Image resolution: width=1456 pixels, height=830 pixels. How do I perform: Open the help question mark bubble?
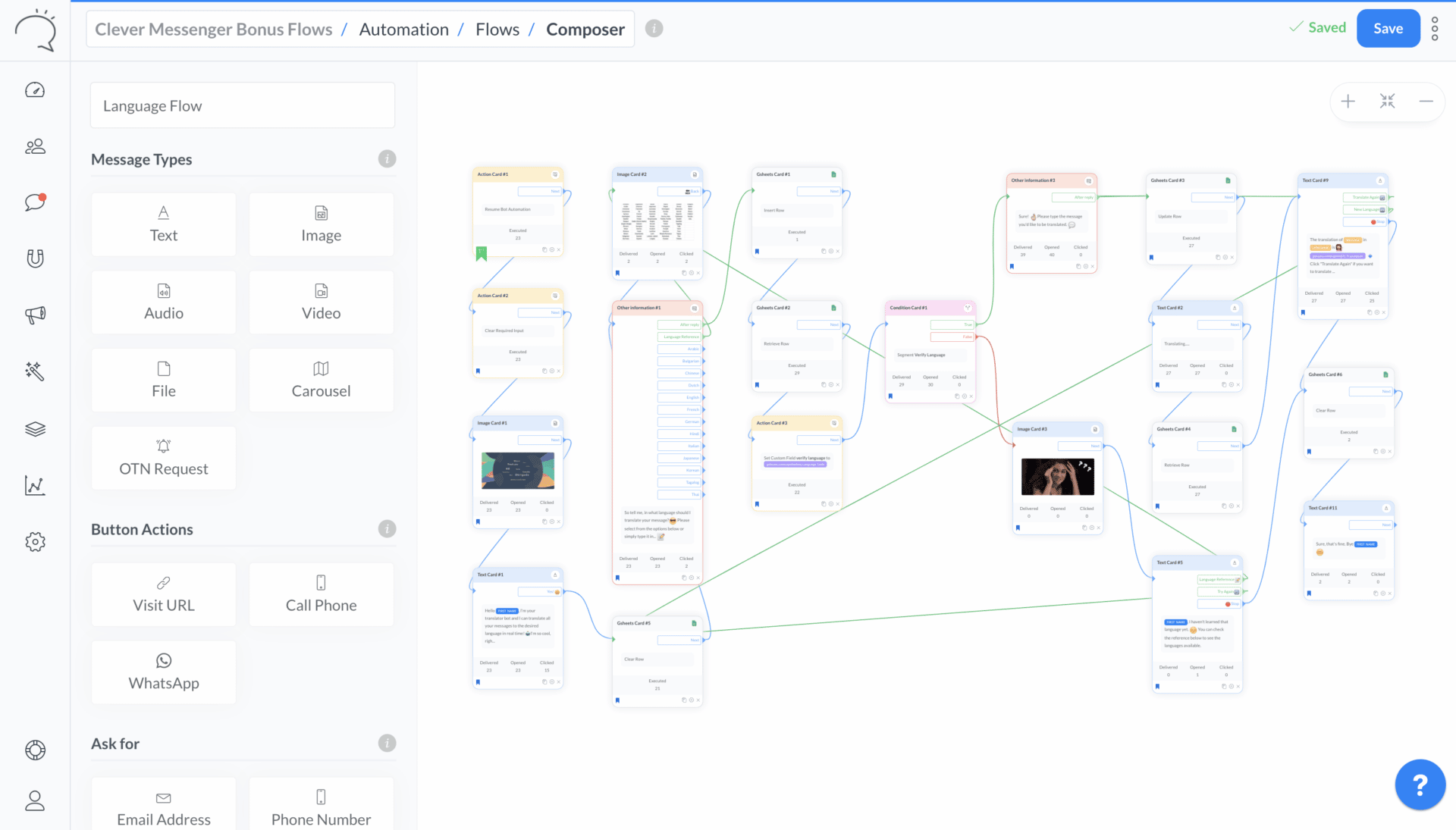1420,785
